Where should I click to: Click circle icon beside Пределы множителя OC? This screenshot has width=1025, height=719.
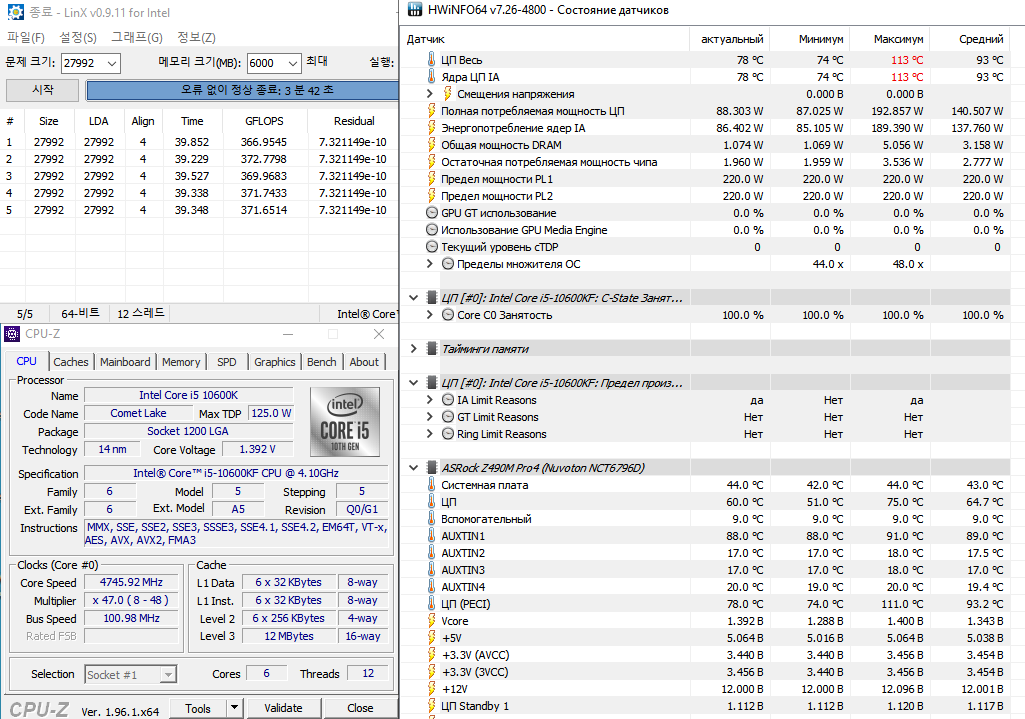tap(448, 263)
